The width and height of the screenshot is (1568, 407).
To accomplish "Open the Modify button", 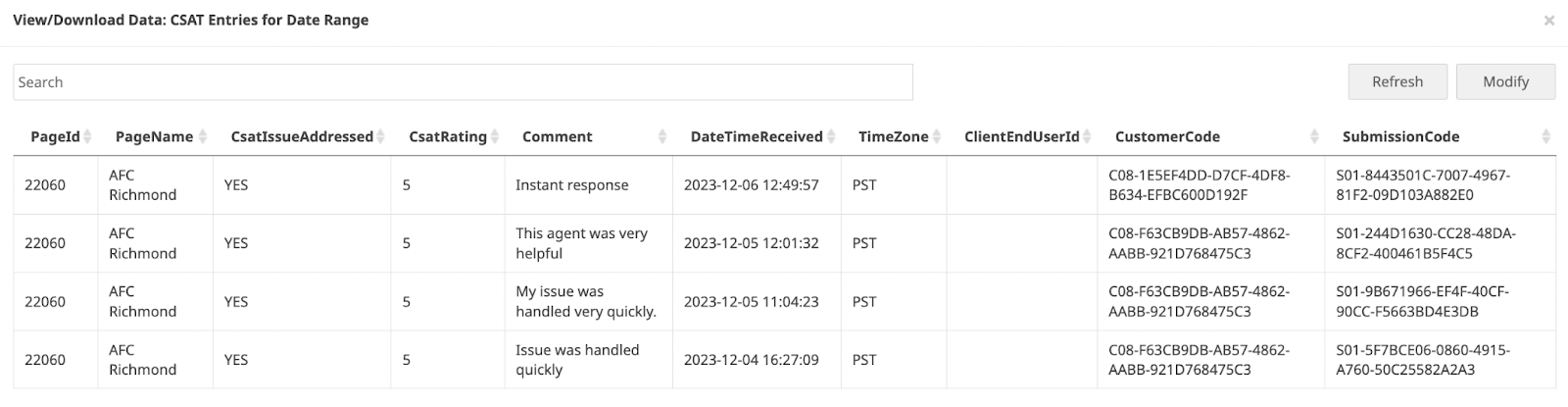I will (x=1505, y=81).
